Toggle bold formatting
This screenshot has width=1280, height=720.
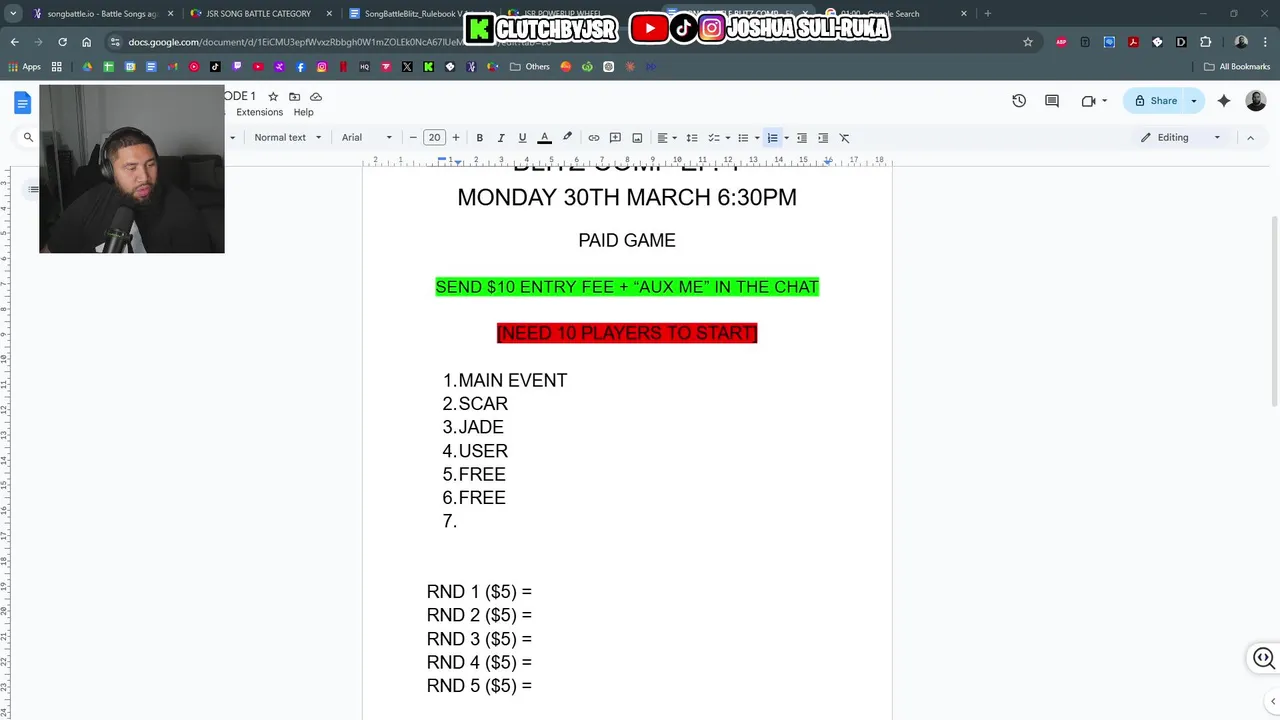pos(480,138)
